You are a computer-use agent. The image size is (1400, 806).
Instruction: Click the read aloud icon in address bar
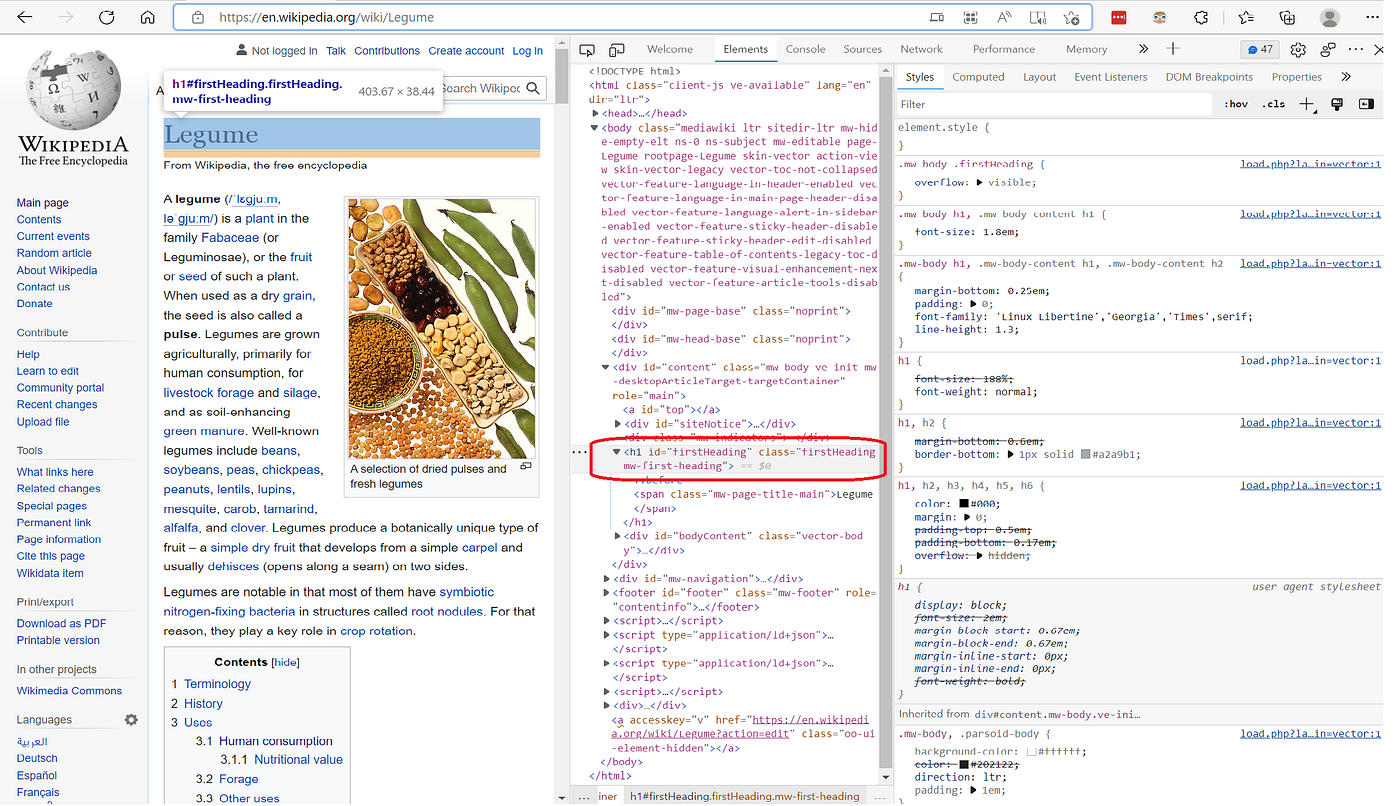pos(1004,17)
